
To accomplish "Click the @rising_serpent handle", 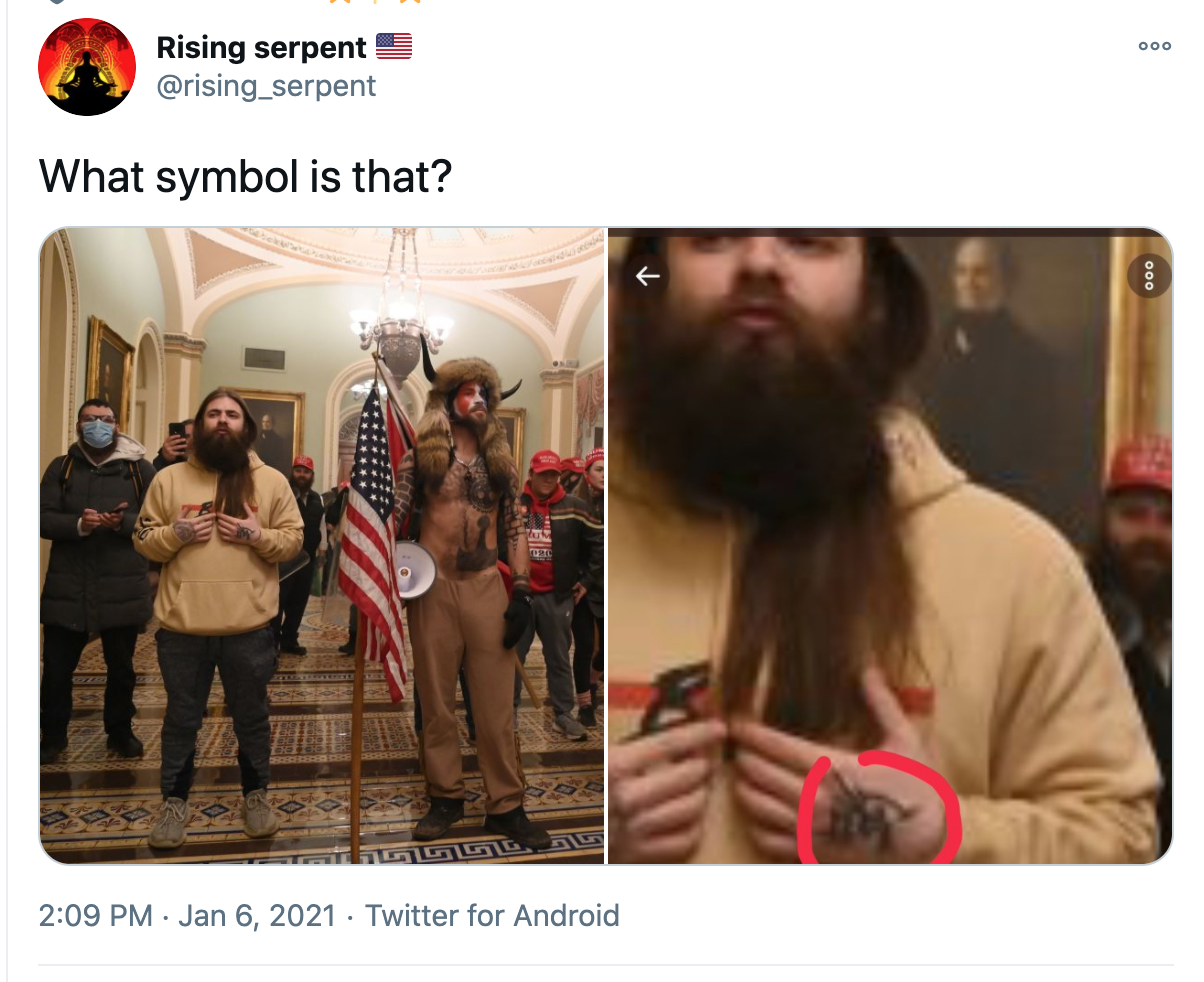I will [x=267, y=86].
